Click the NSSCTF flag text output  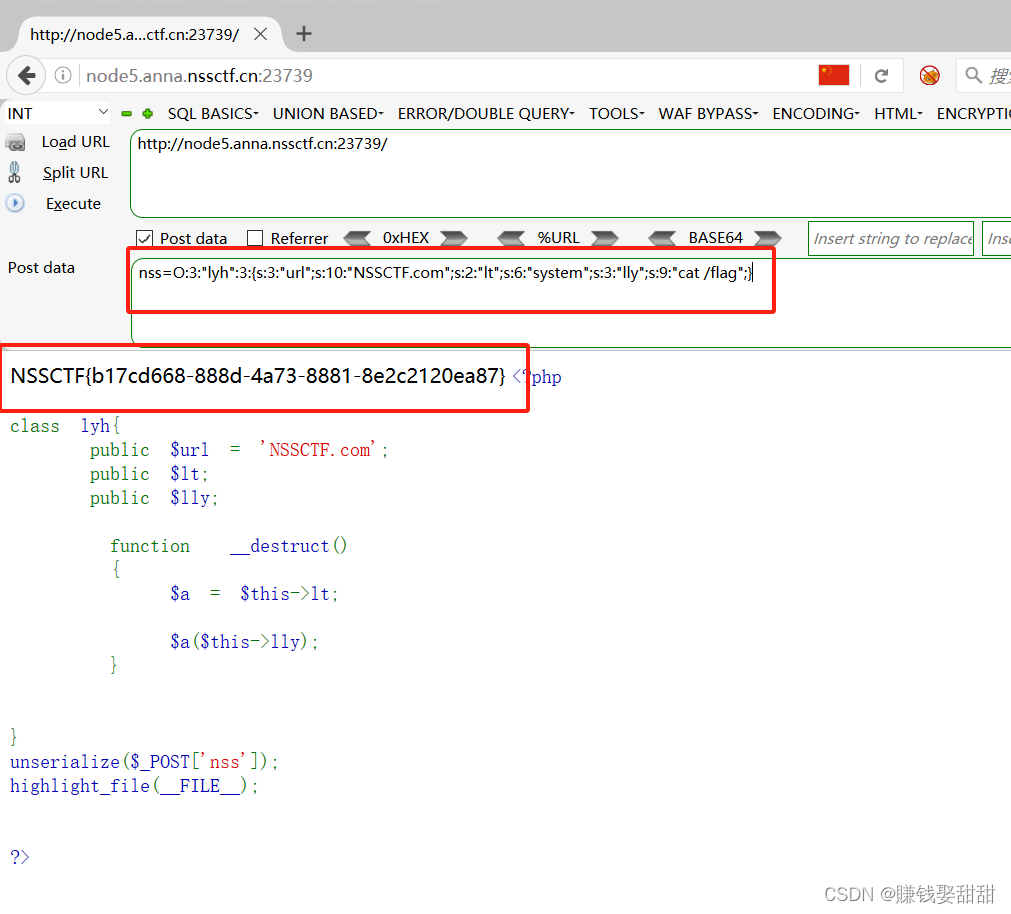(258, 376)
